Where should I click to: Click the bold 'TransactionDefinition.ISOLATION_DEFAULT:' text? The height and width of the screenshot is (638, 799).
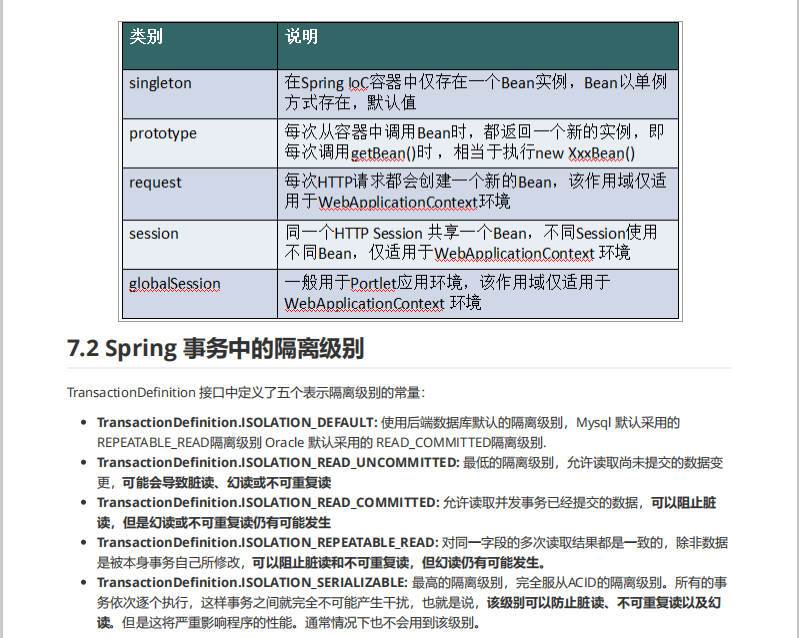237,422
